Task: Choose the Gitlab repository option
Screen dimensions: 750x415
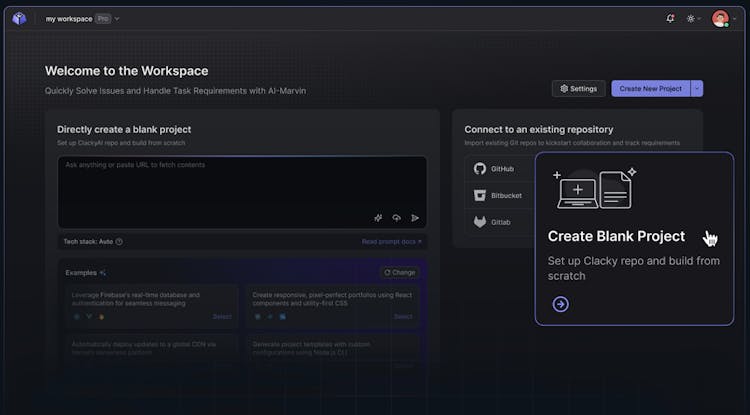Action: coord(494,222)
